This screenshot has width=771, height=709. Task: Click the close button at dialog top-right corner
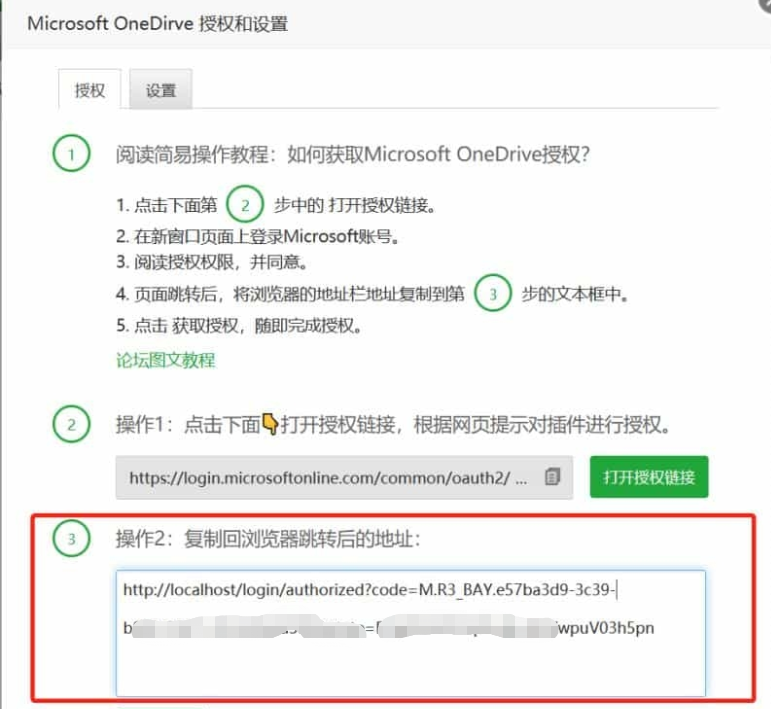click(765, 3)
